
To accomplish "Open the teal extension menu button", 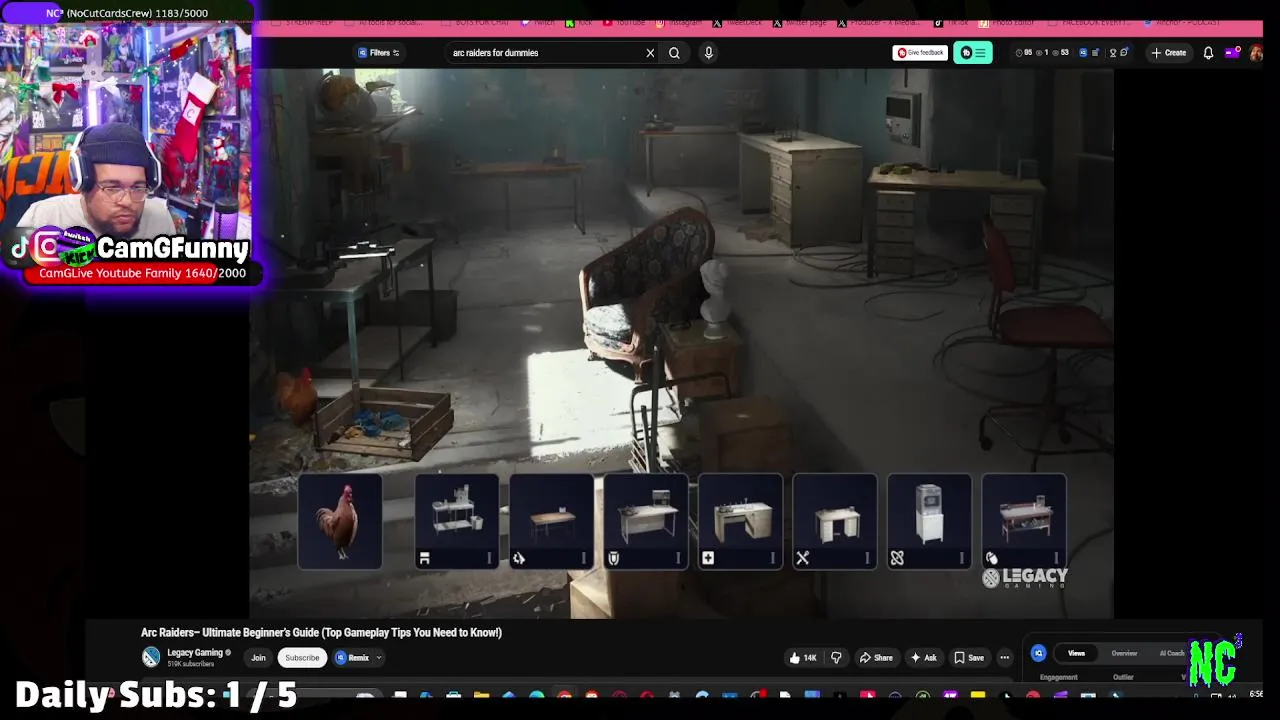I will tap(973, 53).
